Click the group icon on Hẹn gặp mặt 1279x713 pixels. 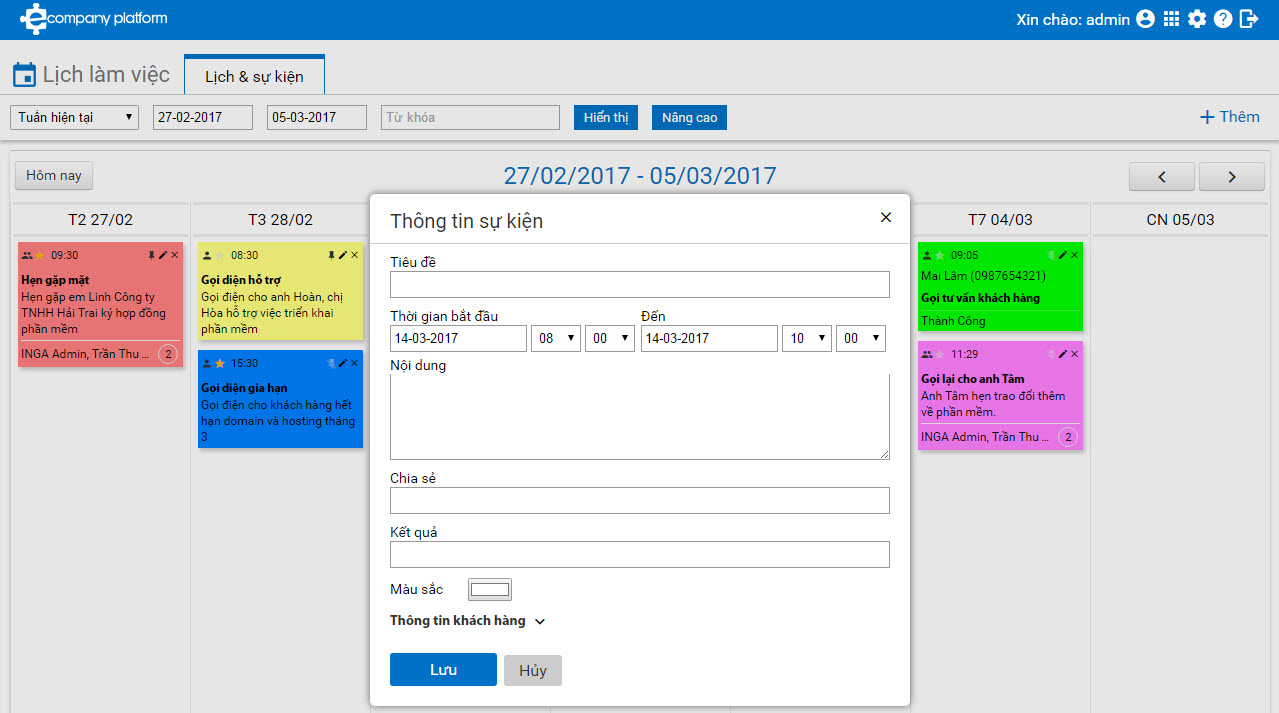[x=27, y=255]
